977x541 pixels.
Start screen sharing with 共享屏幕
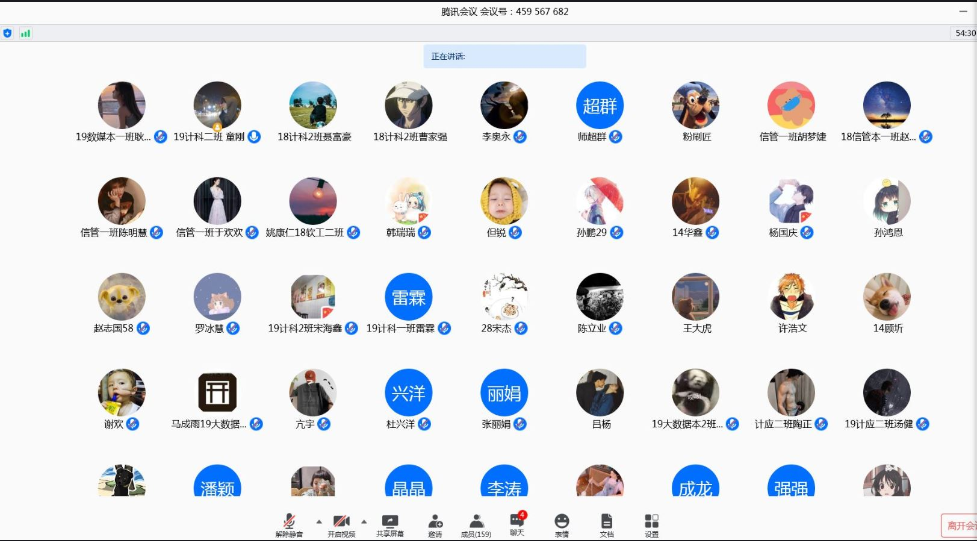(390, 525)
